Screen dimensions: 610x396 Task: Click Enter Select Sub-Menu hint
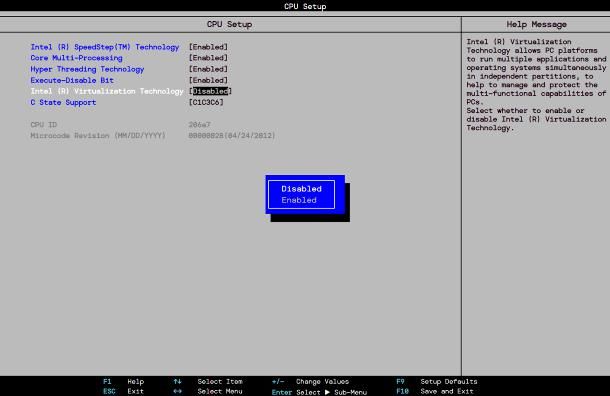pos(319,392)
